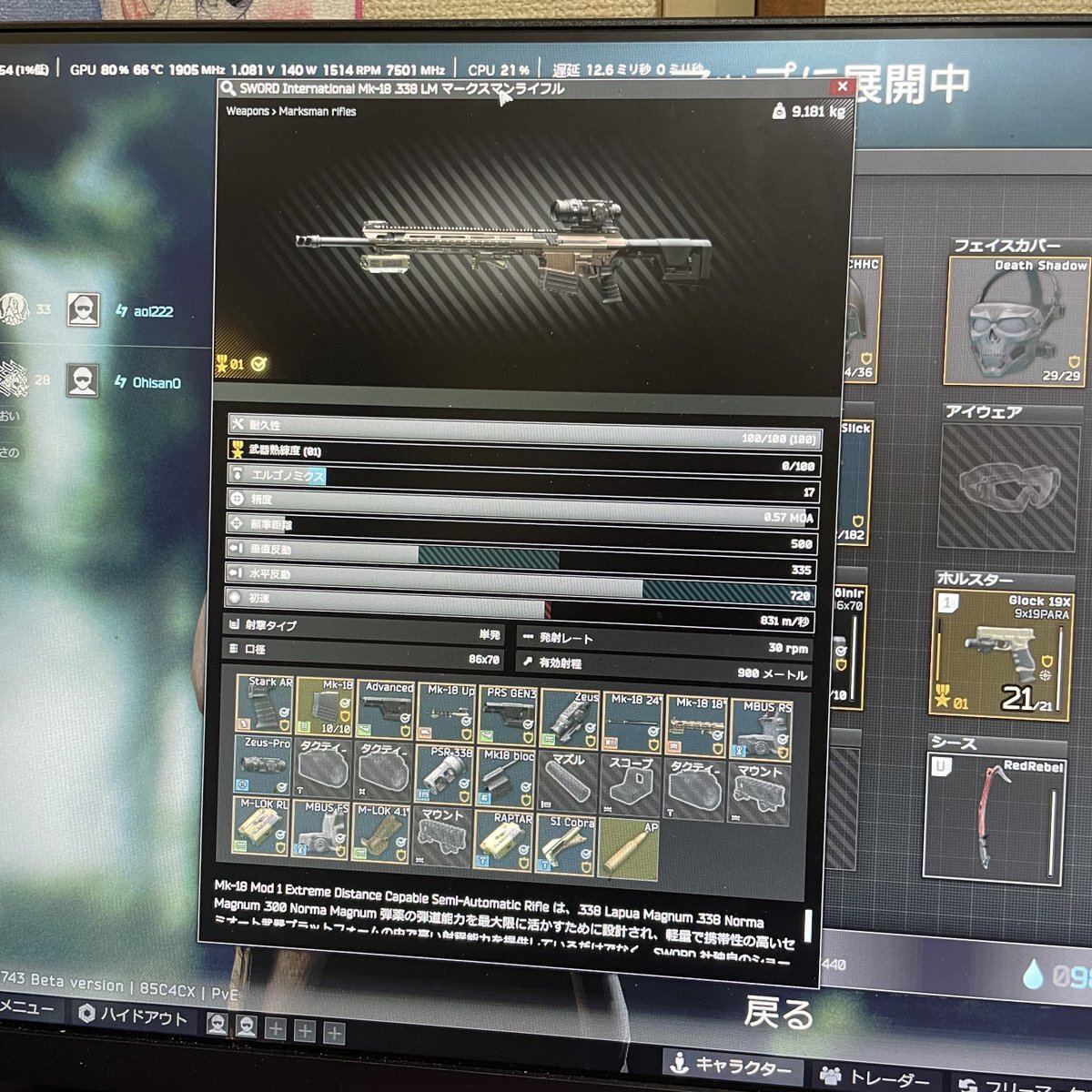Inspect the MBUS FS front sight
Image resolution: width=1092 pixels, height=1092 pixels.
(x=321, y=829)
